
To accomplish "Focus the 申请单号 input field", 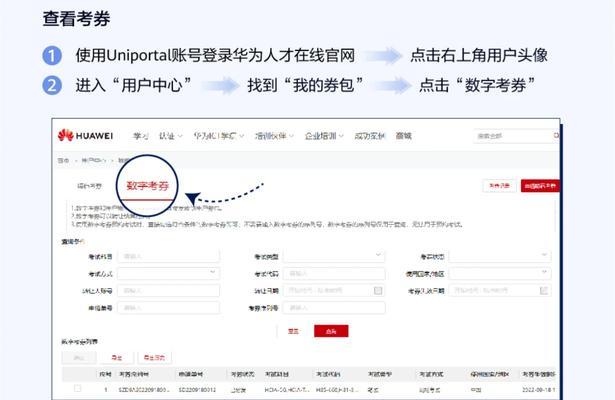I will pyautogui.click(x=168, y=308).
